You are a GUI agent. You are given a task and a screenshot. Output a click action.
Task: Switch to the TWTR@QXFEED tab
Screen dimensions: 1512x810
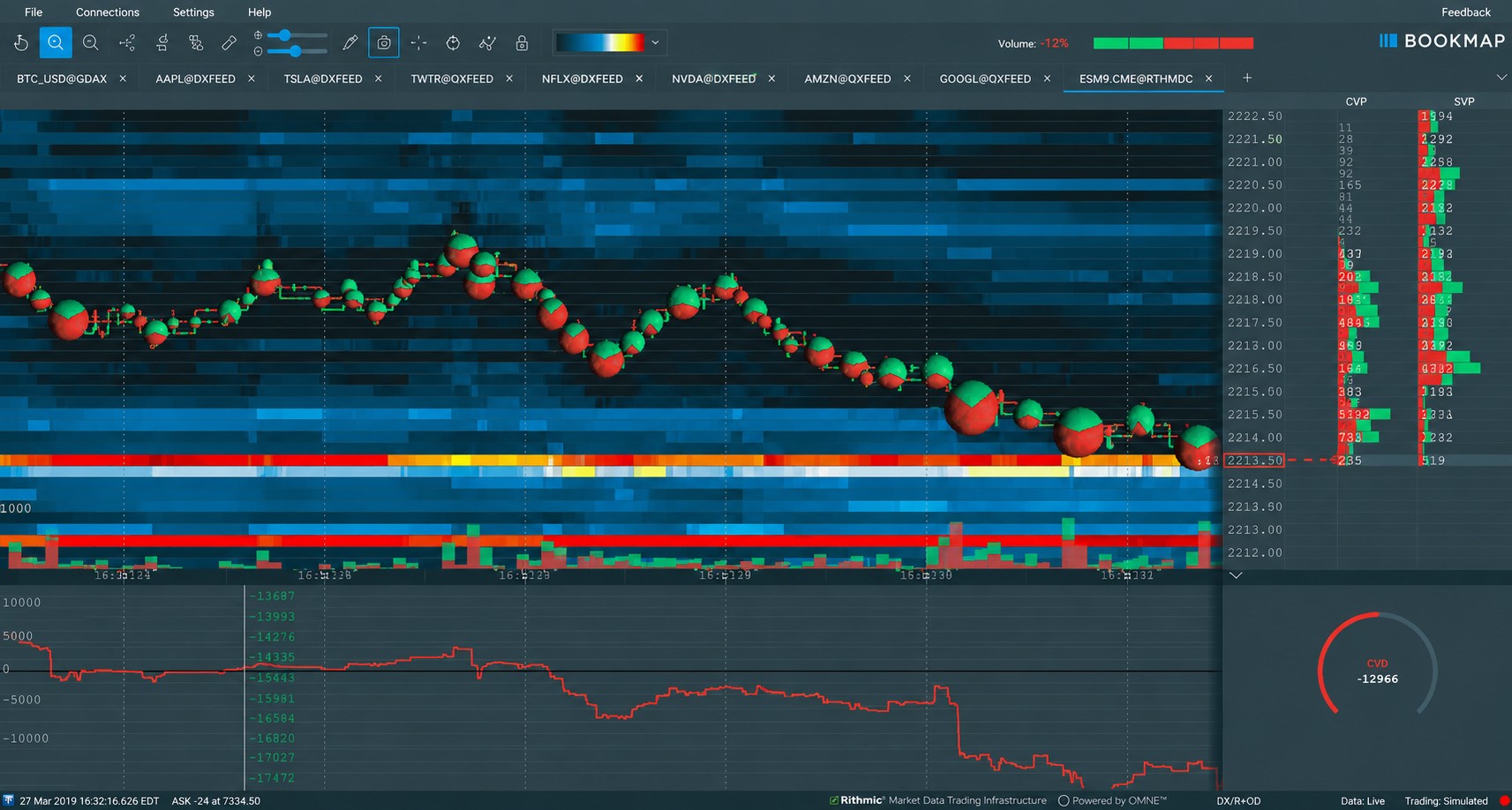pos(452,79)
